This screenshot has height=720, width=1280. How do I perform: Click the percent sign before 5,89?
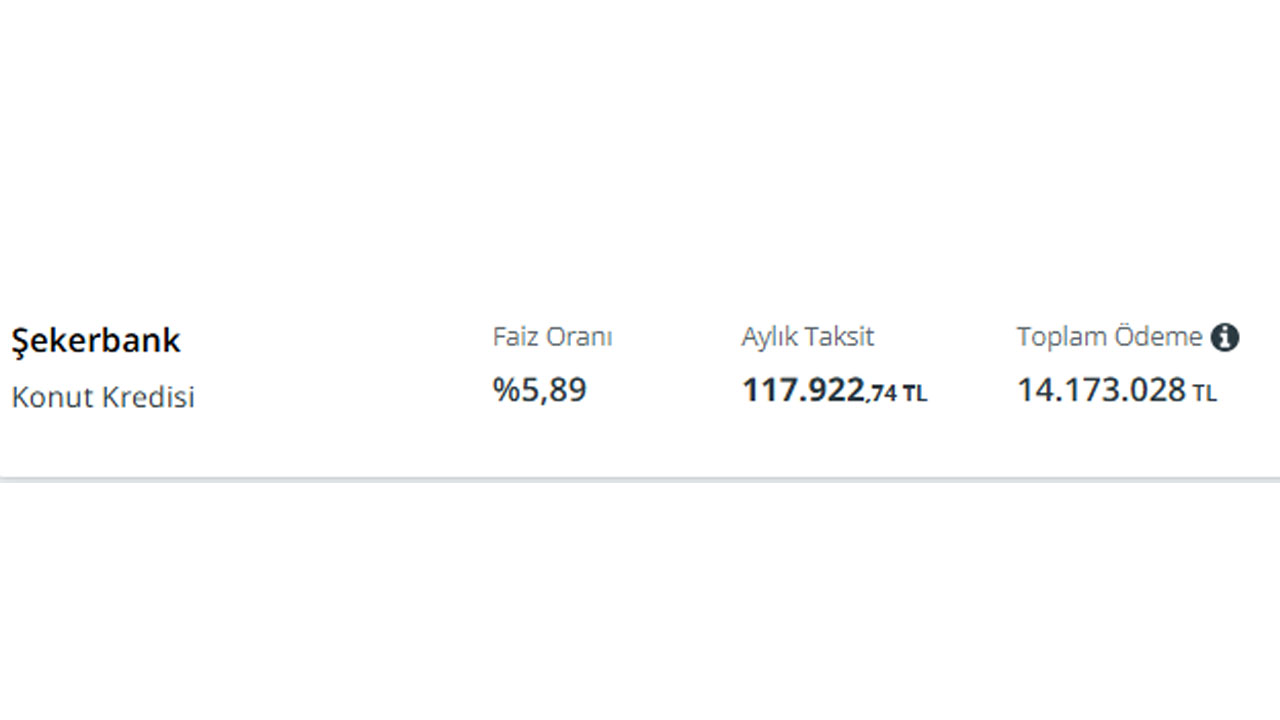click(x=503, y=390)
